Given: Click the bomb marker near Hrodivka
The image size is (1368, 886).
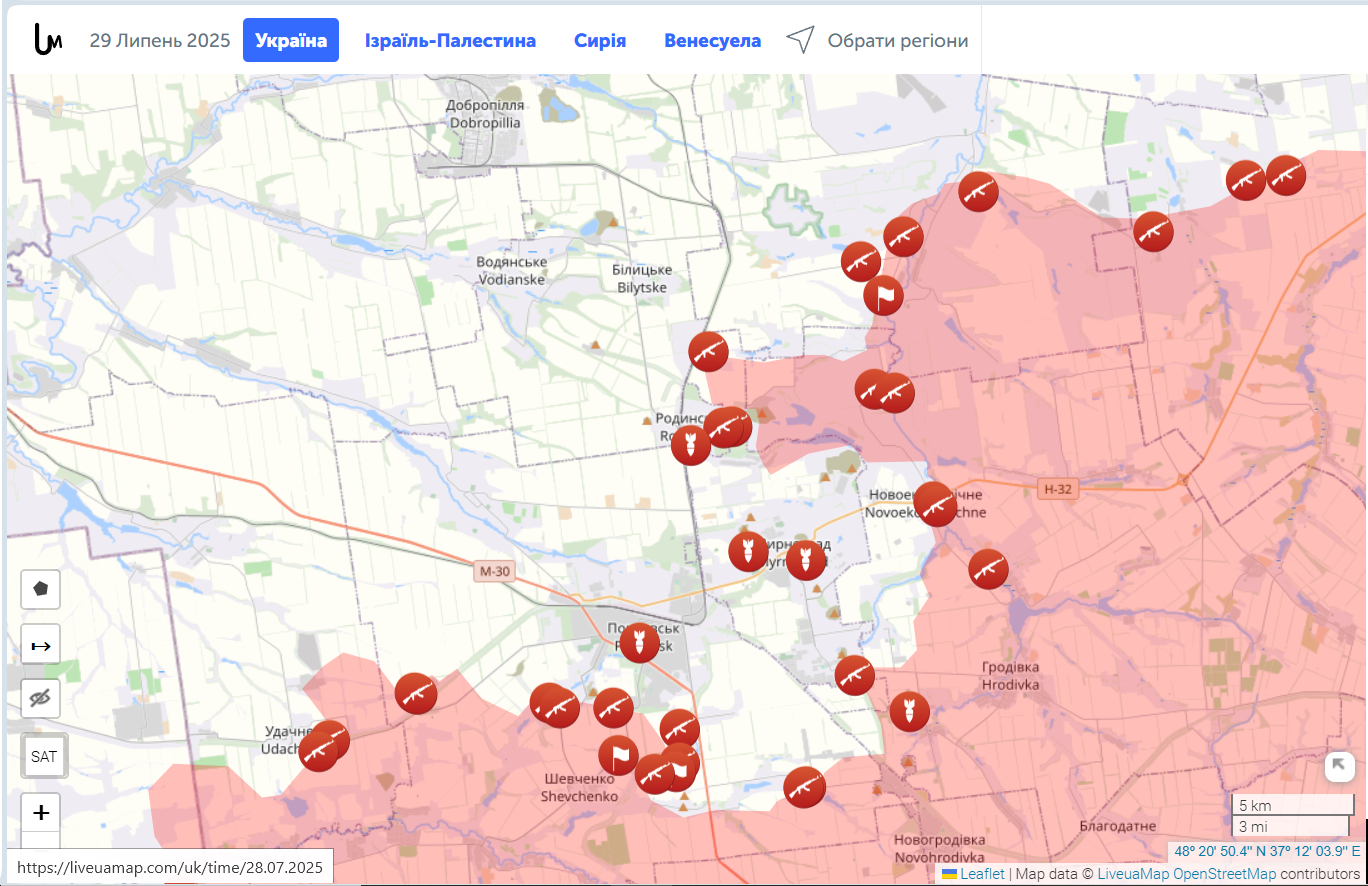Looking at the screenshot, I should tap(910, 711).
